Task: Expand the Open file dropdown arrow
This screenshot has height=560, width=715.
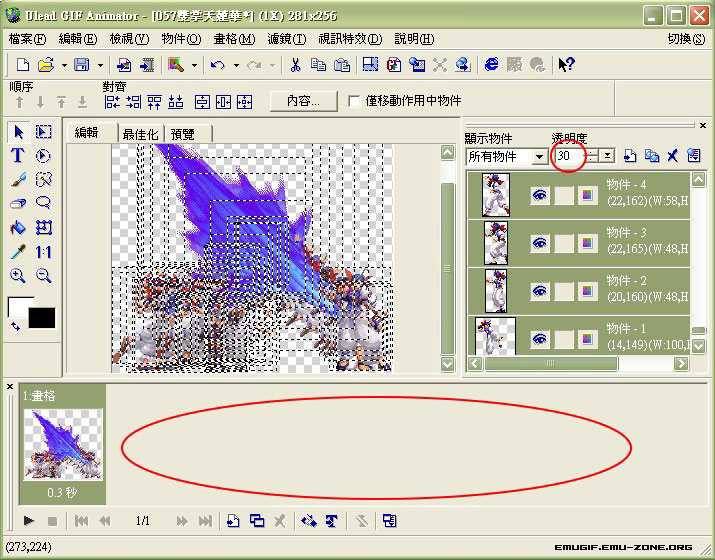Action: (64, 65)
